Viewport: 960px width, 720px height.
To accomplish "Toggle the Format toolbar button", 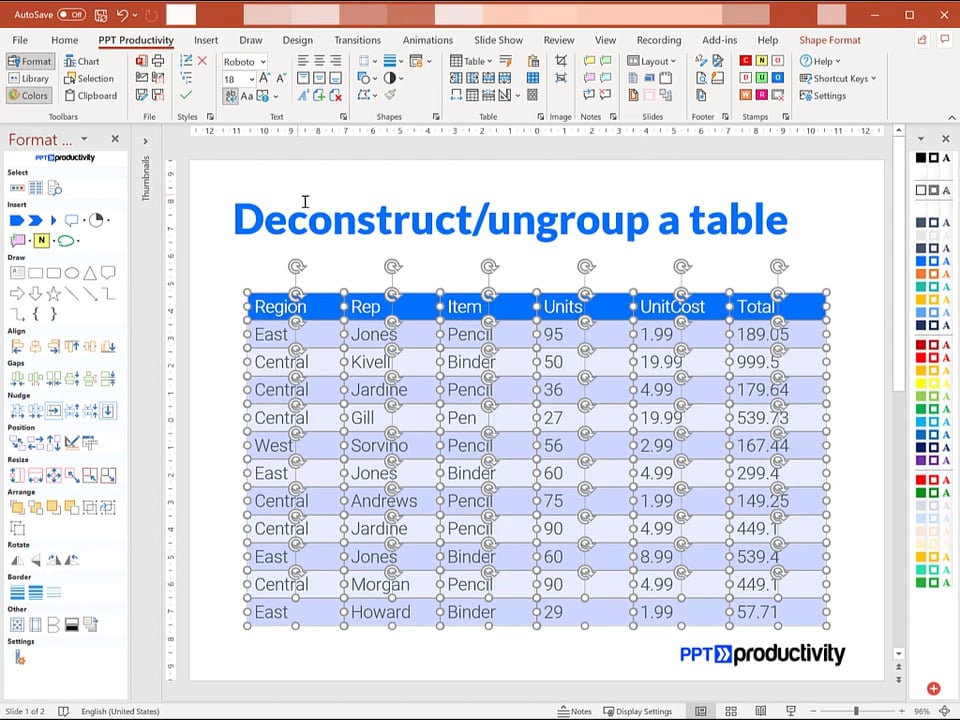I will pyautogui.click(x=30, y=61).
